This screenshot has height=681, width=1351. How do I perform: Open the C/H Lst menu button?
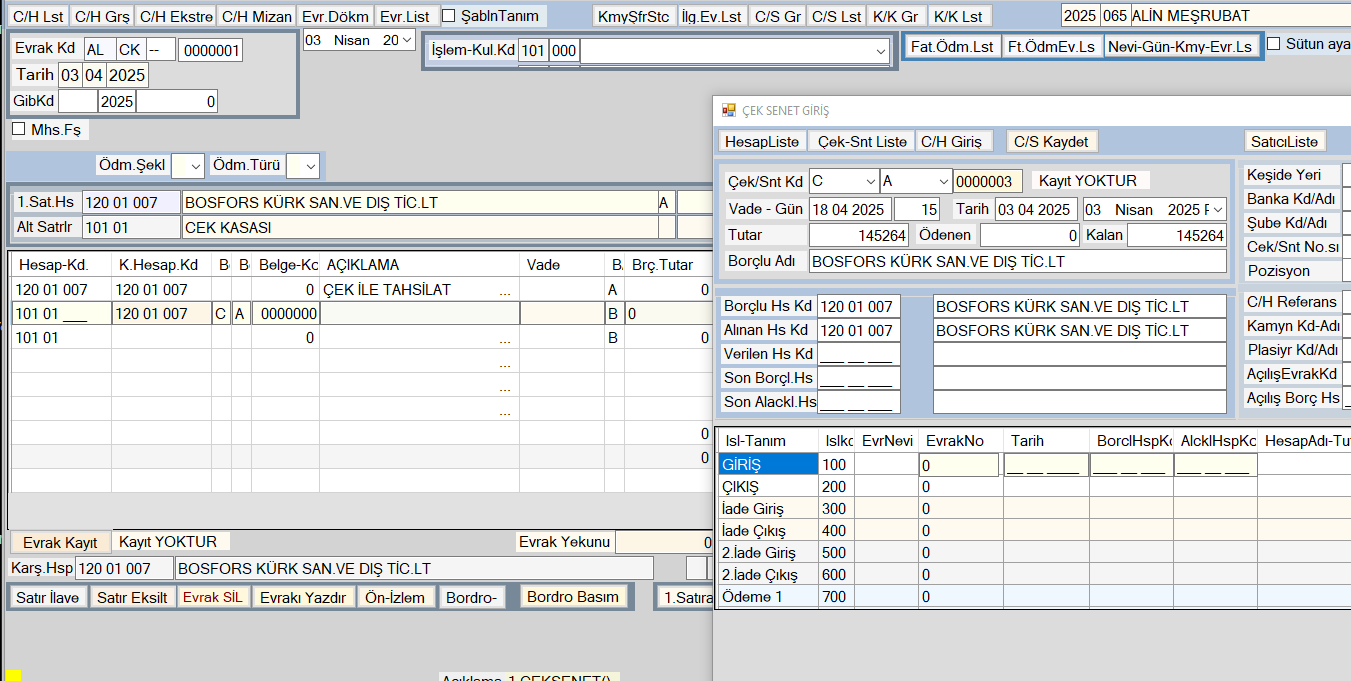pos(36,16)
